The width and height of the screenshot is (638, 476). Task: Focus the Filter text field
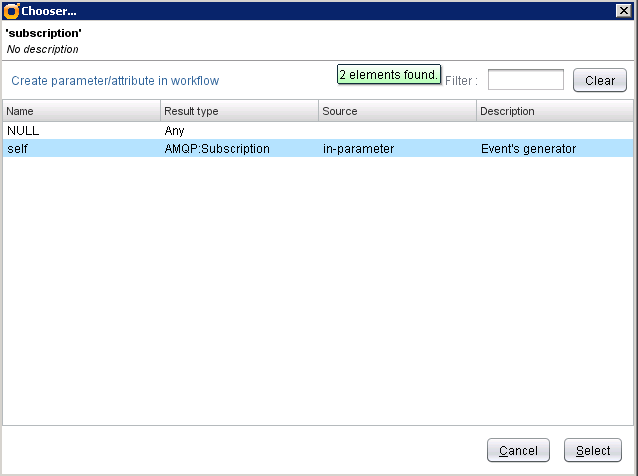(x=525, y=80)
